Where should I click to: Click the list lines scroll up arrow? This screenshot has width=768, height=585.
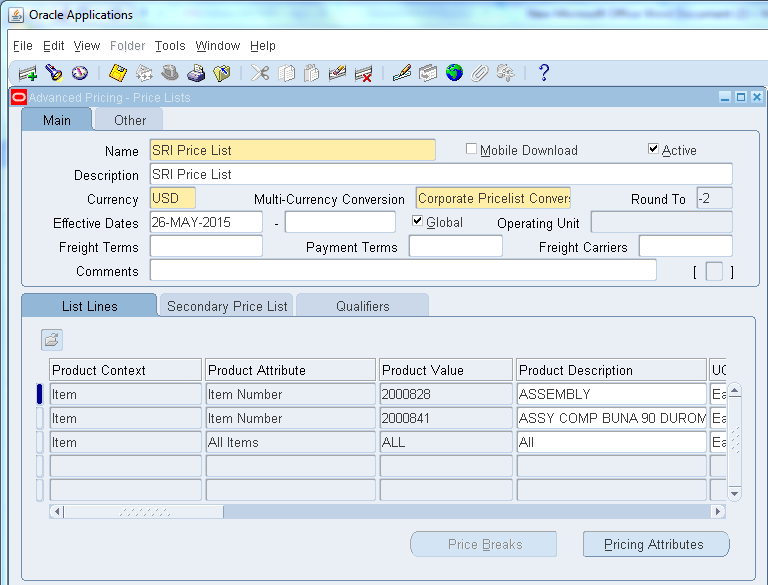pos(734,390)
